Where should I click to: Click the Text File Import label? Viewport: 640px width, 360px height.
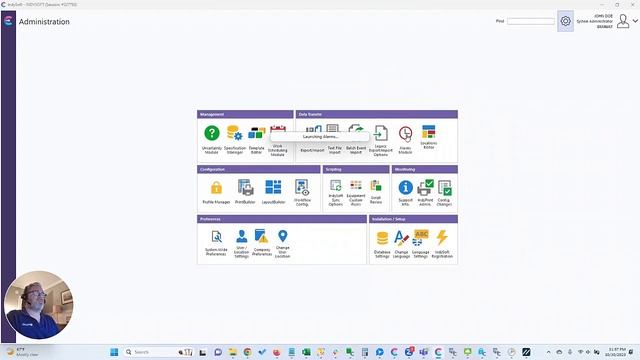(335, 150)
